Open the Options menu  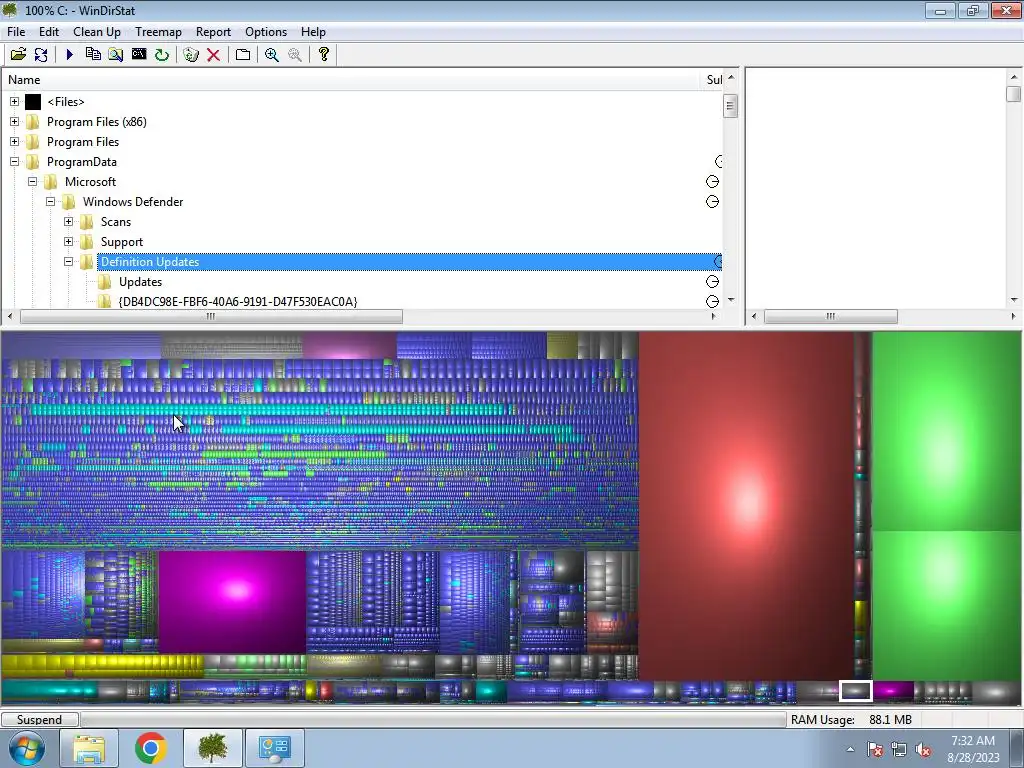[x=266, y=32]
